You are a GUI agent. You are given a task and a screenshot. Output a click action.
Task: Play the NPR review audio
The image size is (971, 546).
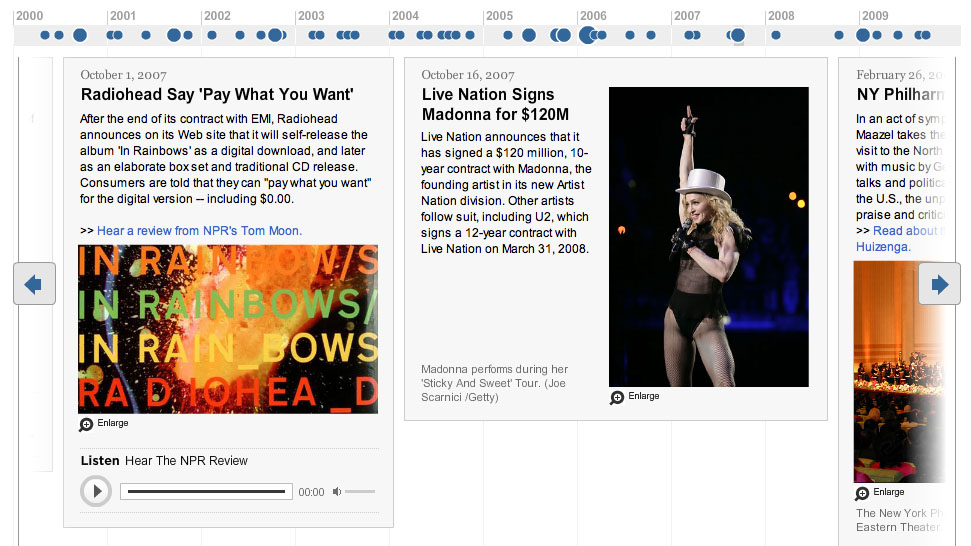[x=96, y=491]
